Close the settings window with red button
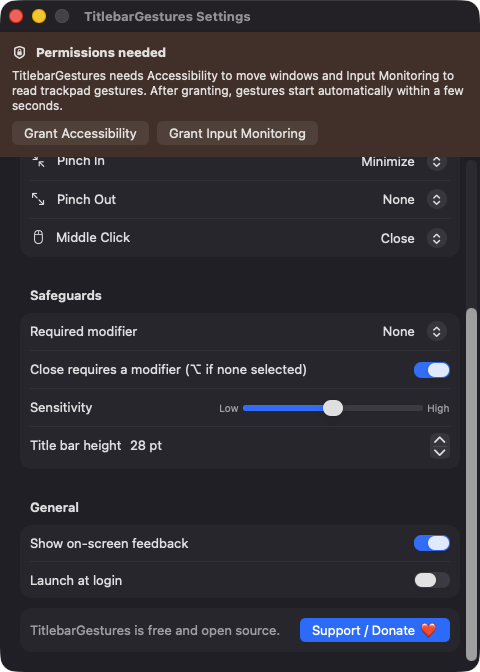The image size is (480, 672). click(16, 16)
